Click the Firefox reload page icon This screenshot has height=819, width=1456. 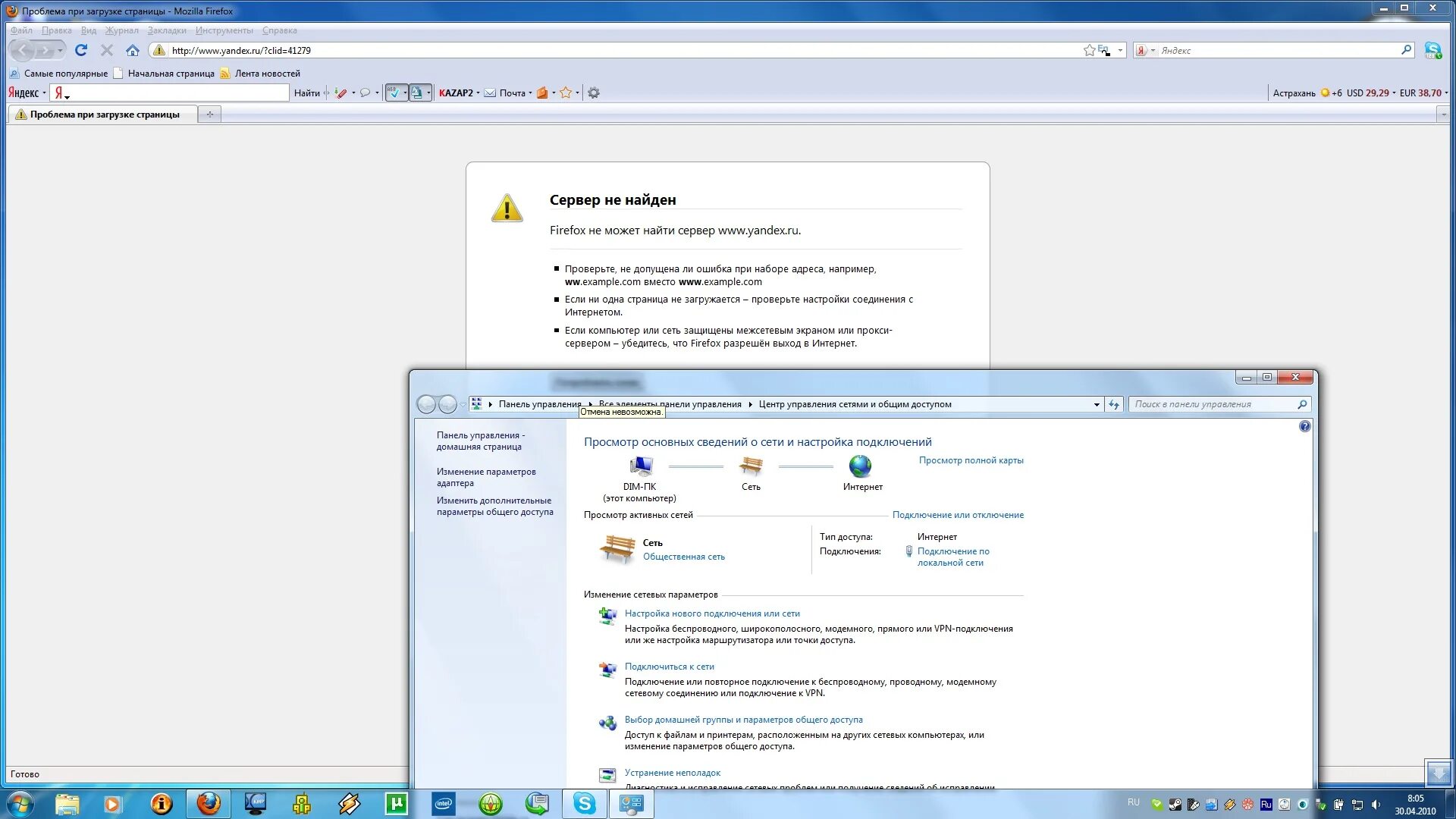click(81, 50)
